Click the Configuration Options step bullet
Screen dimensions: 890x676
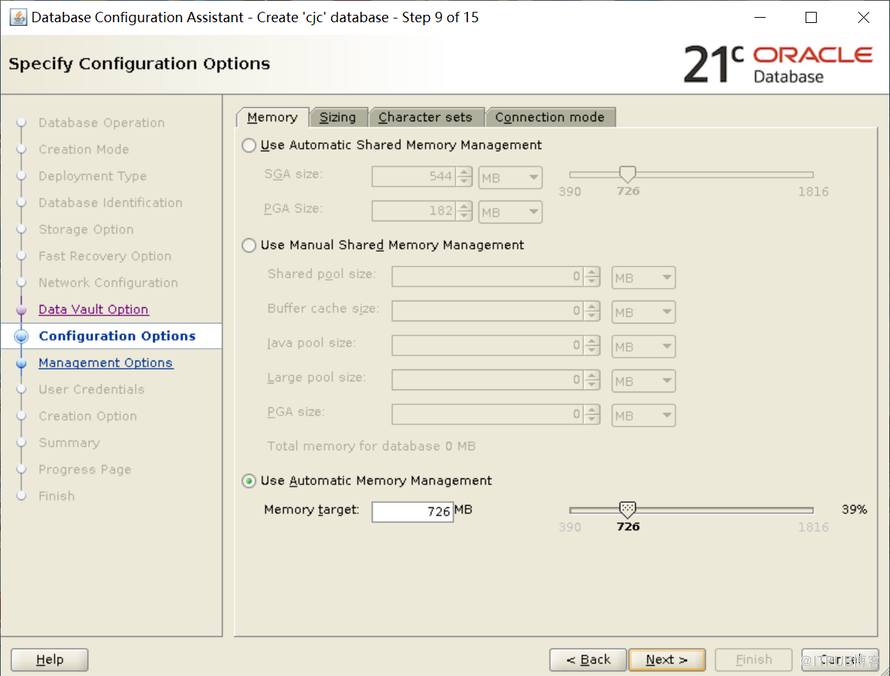tap(21, 337)
